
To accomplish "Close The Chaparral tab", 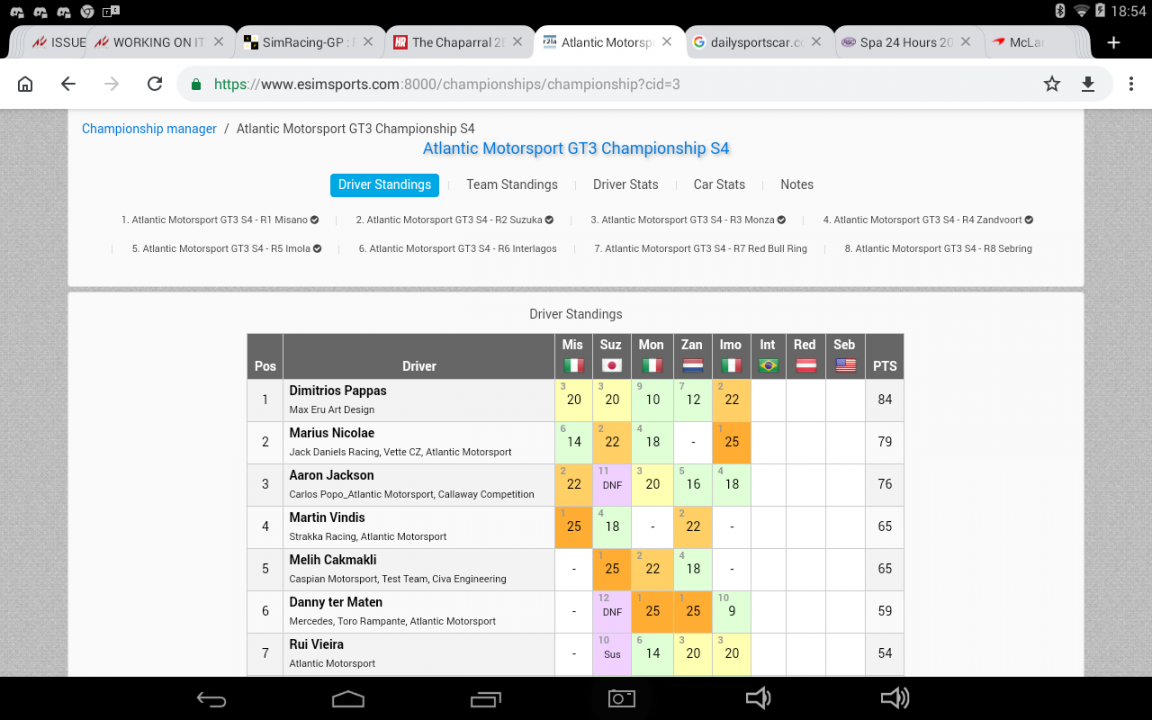I will point(517,42).
